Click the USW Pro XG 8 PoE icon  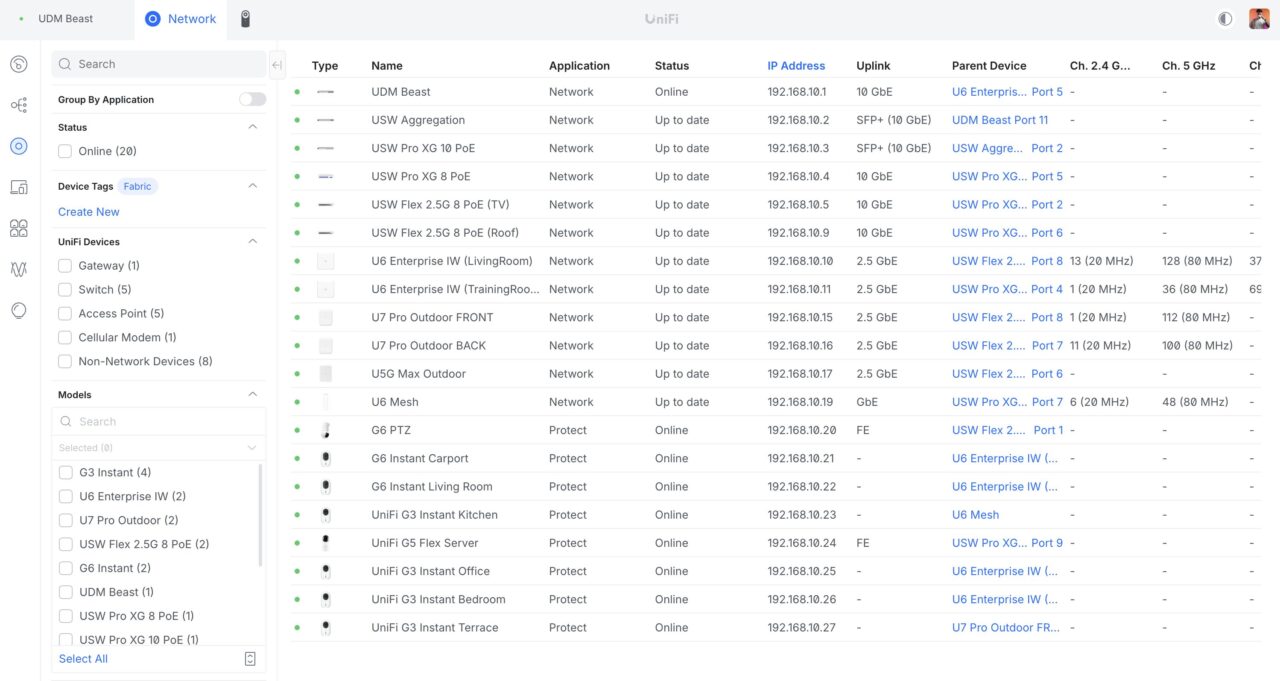tap(325, 176)
